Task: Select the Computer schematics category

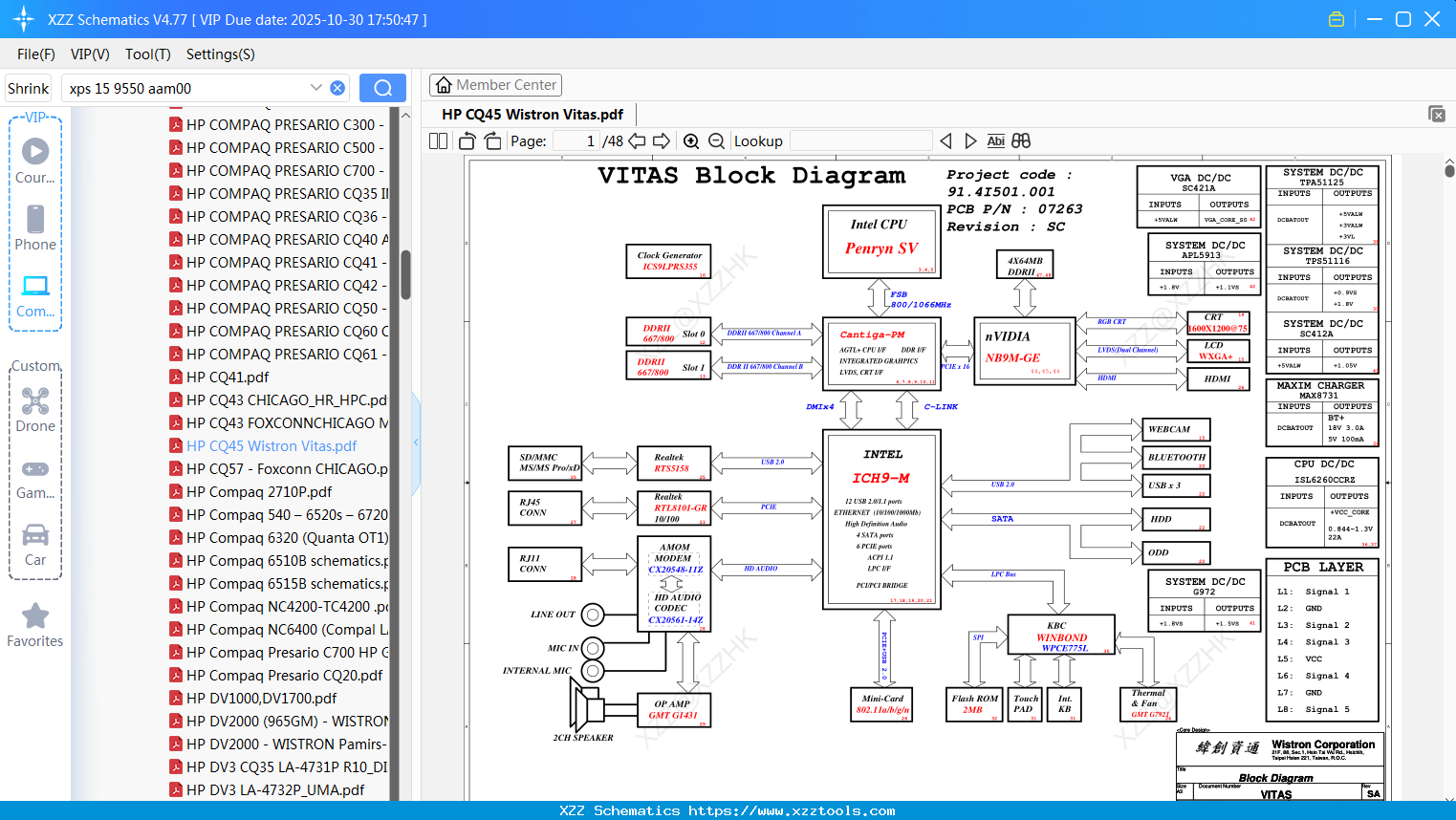Action: click(35, 295)
